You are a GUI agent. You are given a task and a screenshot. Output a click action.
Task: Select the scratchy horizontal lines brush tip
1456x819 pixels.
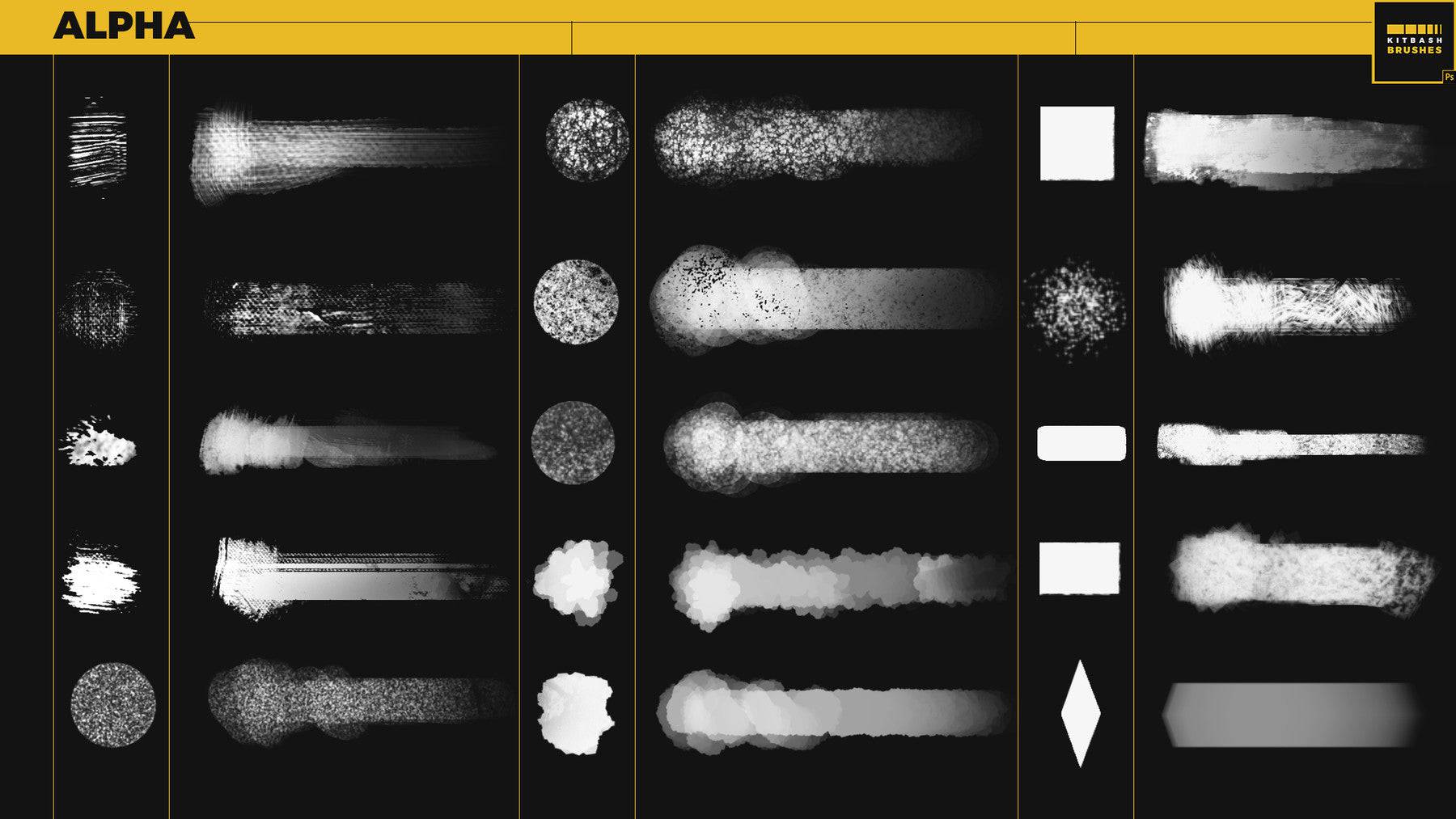coord(98,147)
